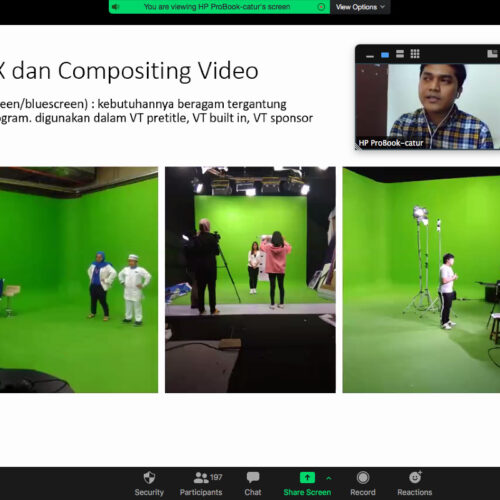Click the side-by-side layout icon in video panel
This screenshot has height=500, width=500.
click(x=492, y=54)
